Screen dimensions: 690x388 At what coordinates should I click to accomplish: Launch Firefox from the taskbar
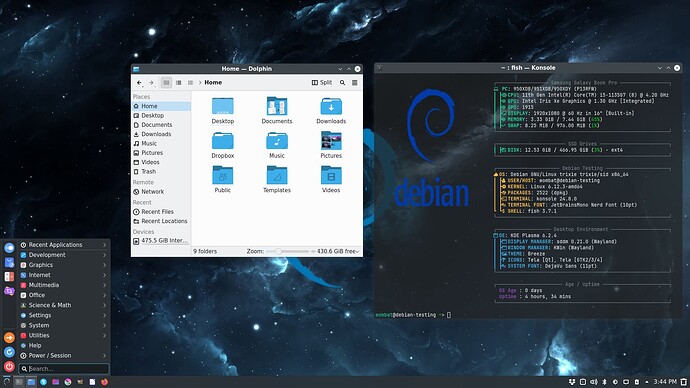(104, 382)
